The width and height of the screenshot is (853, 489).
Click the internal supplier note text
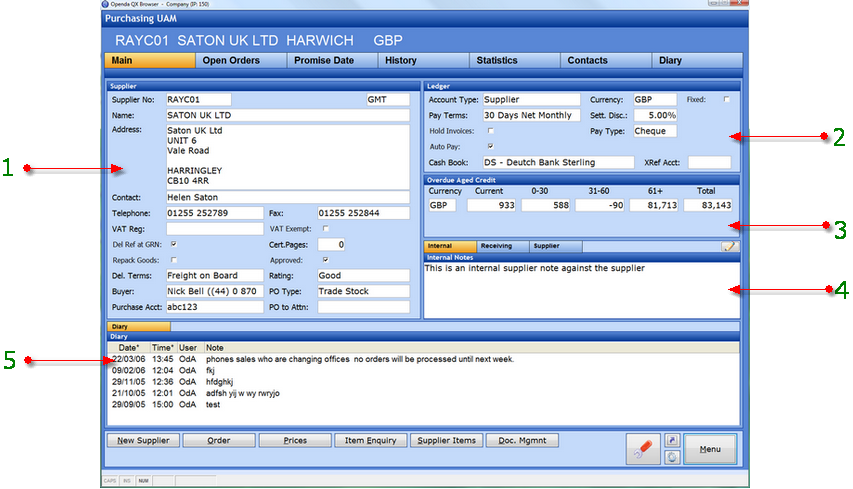(x=535, y=268)
